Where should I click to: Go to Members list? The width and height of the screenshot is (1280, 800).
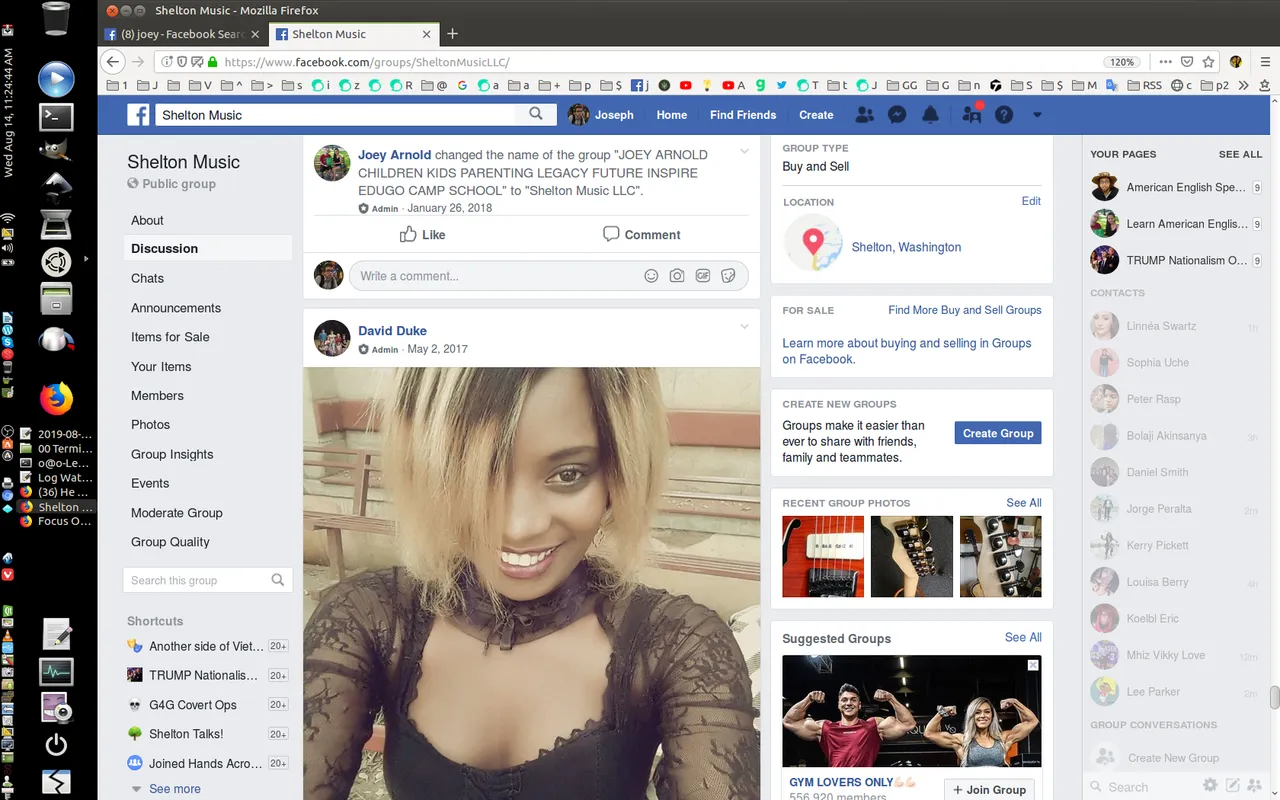point(157,395)
